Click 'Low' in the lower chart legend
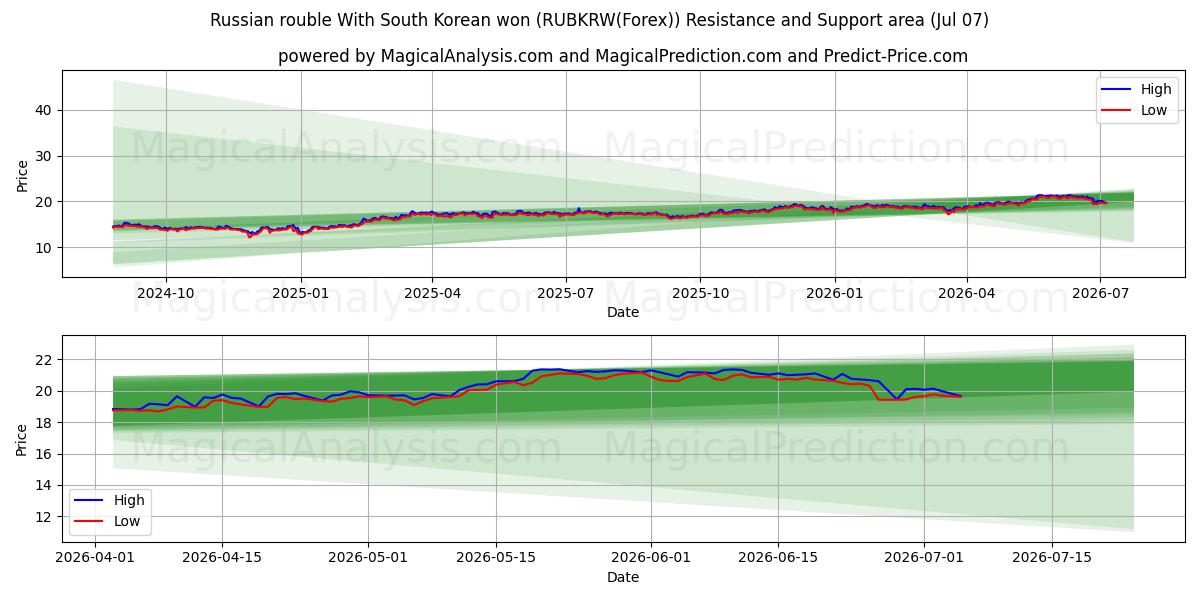This screenshot has height=600, width=1200. [x=127, y=521]
